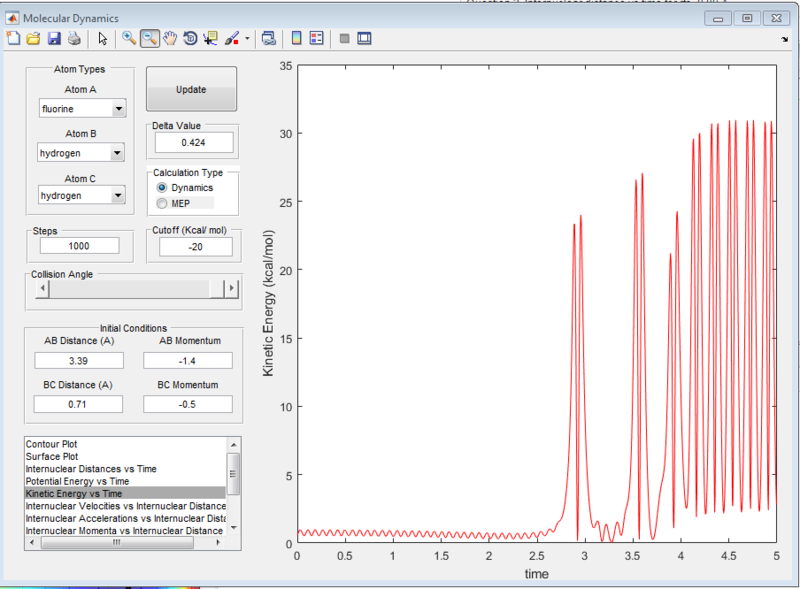
Task: Select the Zoom In magnifier tool
Action: point(129,39)
